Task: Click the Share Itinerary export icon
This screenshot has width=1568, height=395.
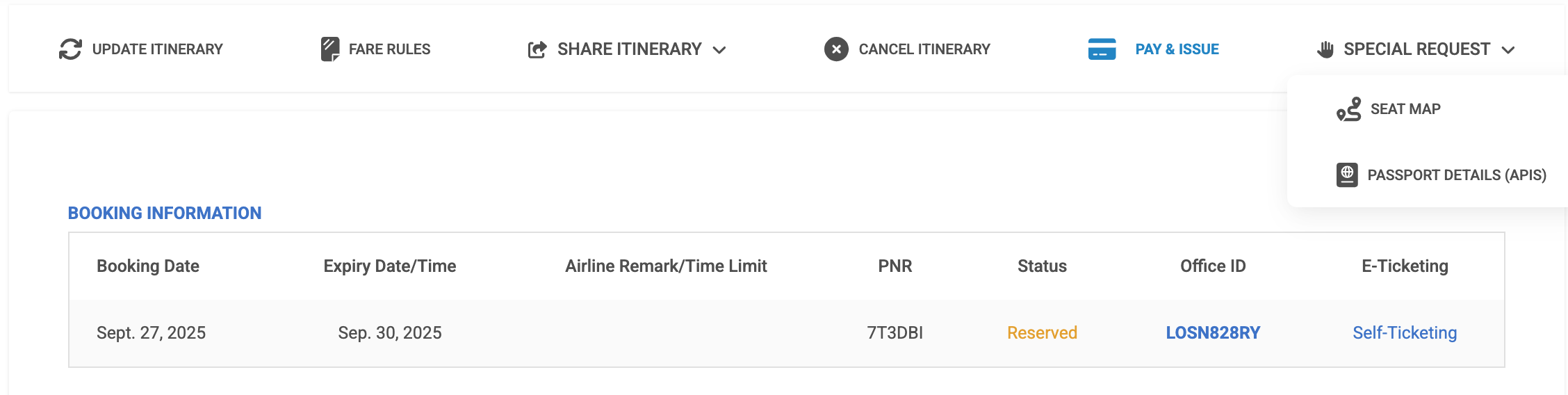Action: [x=537, y=49]
